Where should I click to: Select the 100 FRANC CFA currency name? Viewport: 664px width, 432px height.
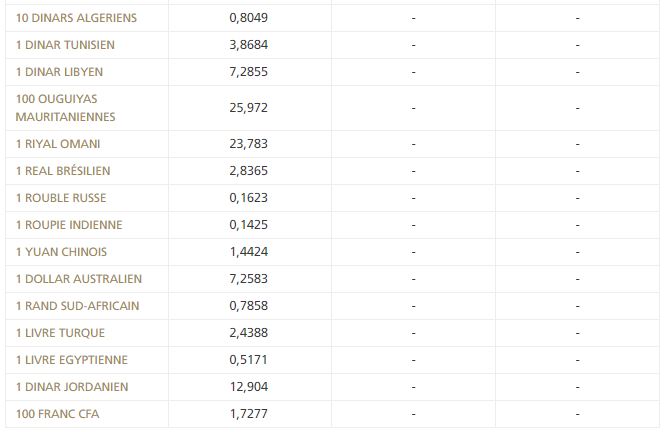click(x=58, y=414)
